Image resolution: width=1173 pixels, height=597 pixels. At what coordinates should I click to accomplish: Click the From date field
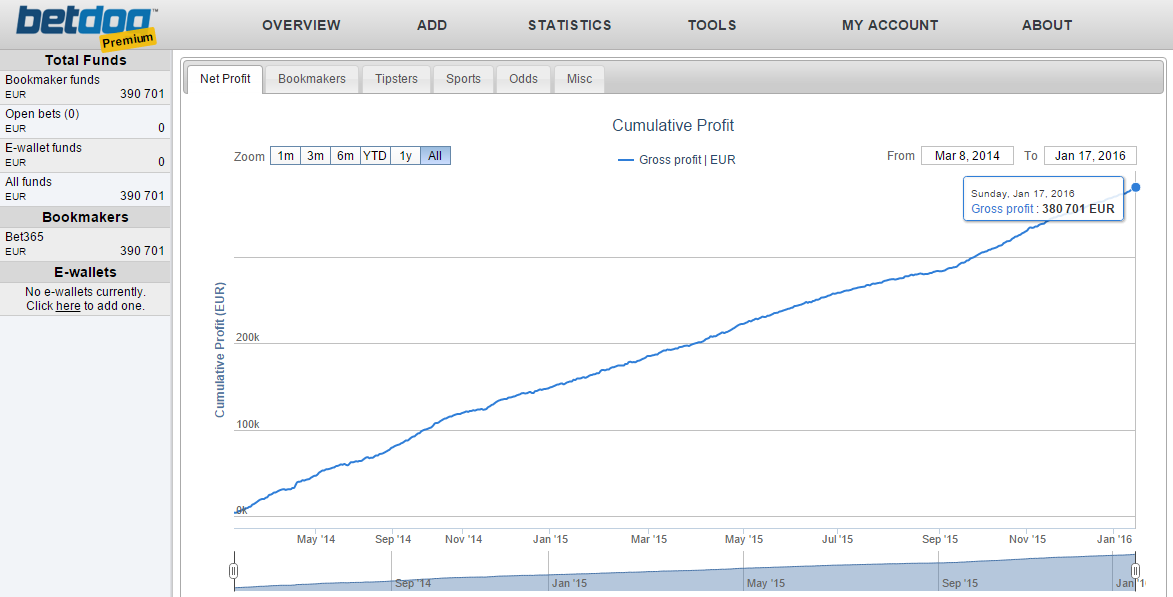(967, 156)
